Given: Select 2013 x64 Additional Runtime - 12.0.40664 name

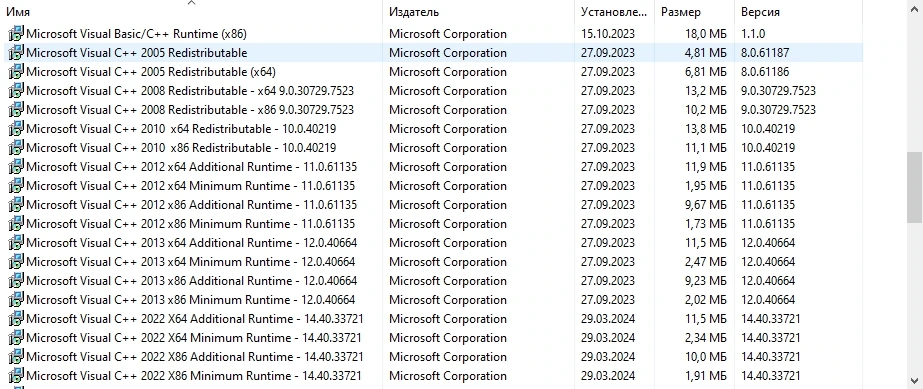Looking at the screenshot, I should coord(192,242).
